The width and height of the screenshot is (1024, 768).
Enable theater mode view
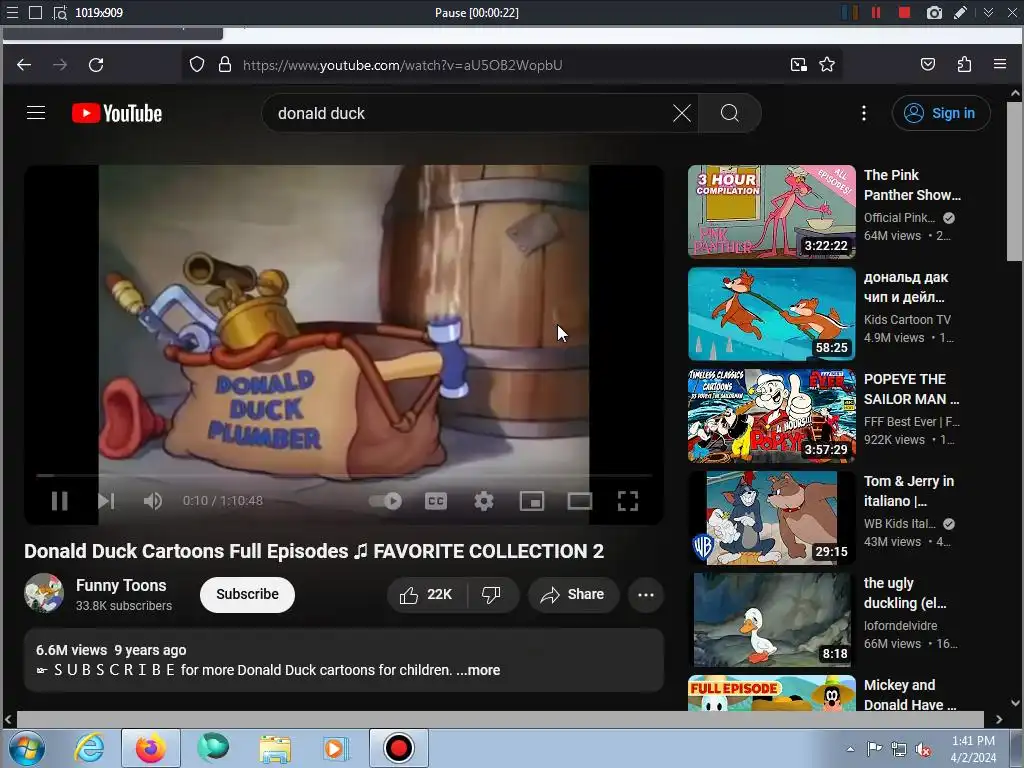[579, 501]
